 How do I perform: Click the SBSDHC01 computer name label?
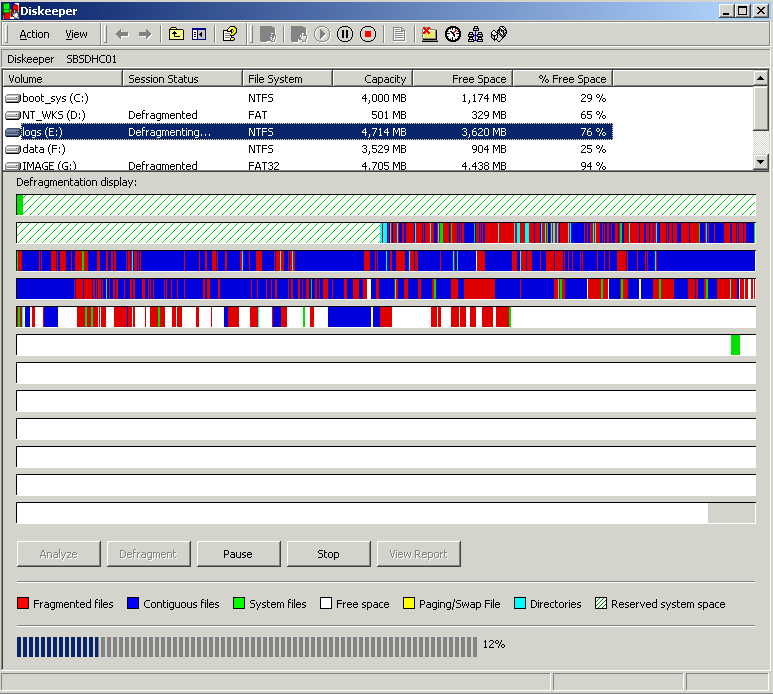point(92,59)
